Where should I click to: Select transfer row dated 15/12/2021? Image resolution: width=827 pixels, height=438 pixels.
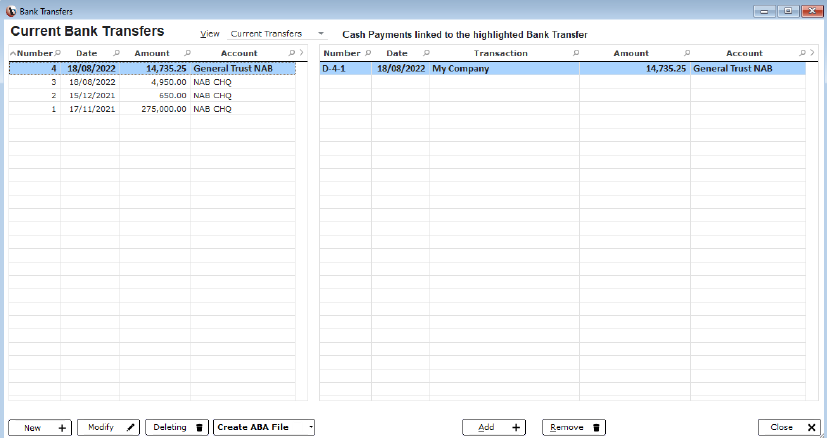pos(152,96)
